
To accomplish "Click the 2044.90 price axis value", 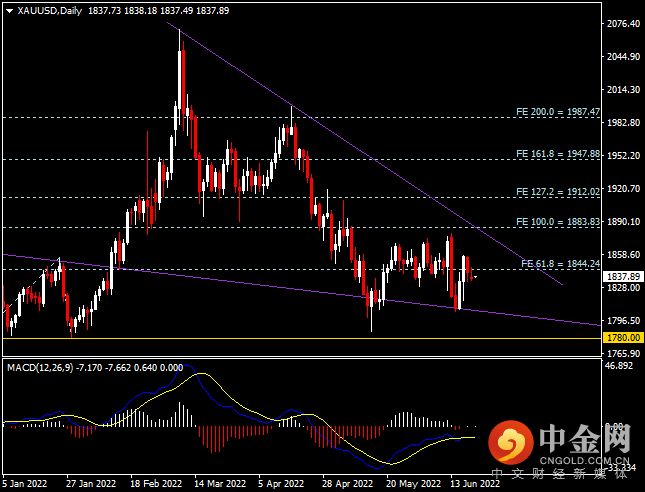I will (x=624, y=56).
